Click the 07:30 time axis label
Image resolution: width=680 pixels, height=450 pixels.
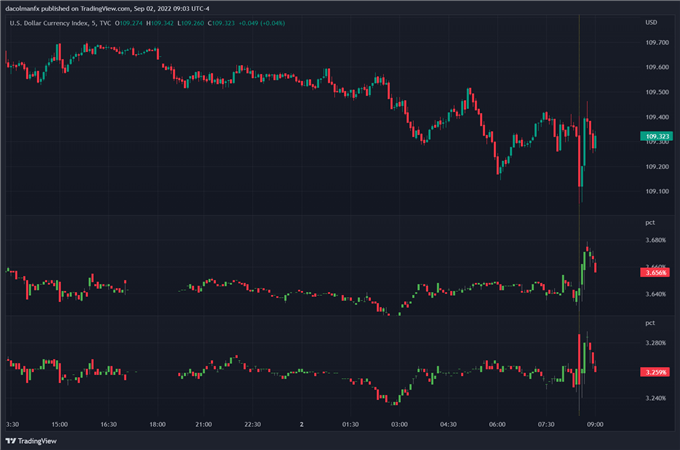pos(546,424)
